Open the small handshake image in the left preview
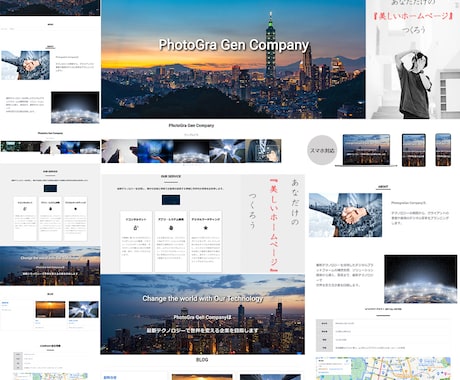Image resolution: width=460 pixels, height=380 pixels. point(25,65)
